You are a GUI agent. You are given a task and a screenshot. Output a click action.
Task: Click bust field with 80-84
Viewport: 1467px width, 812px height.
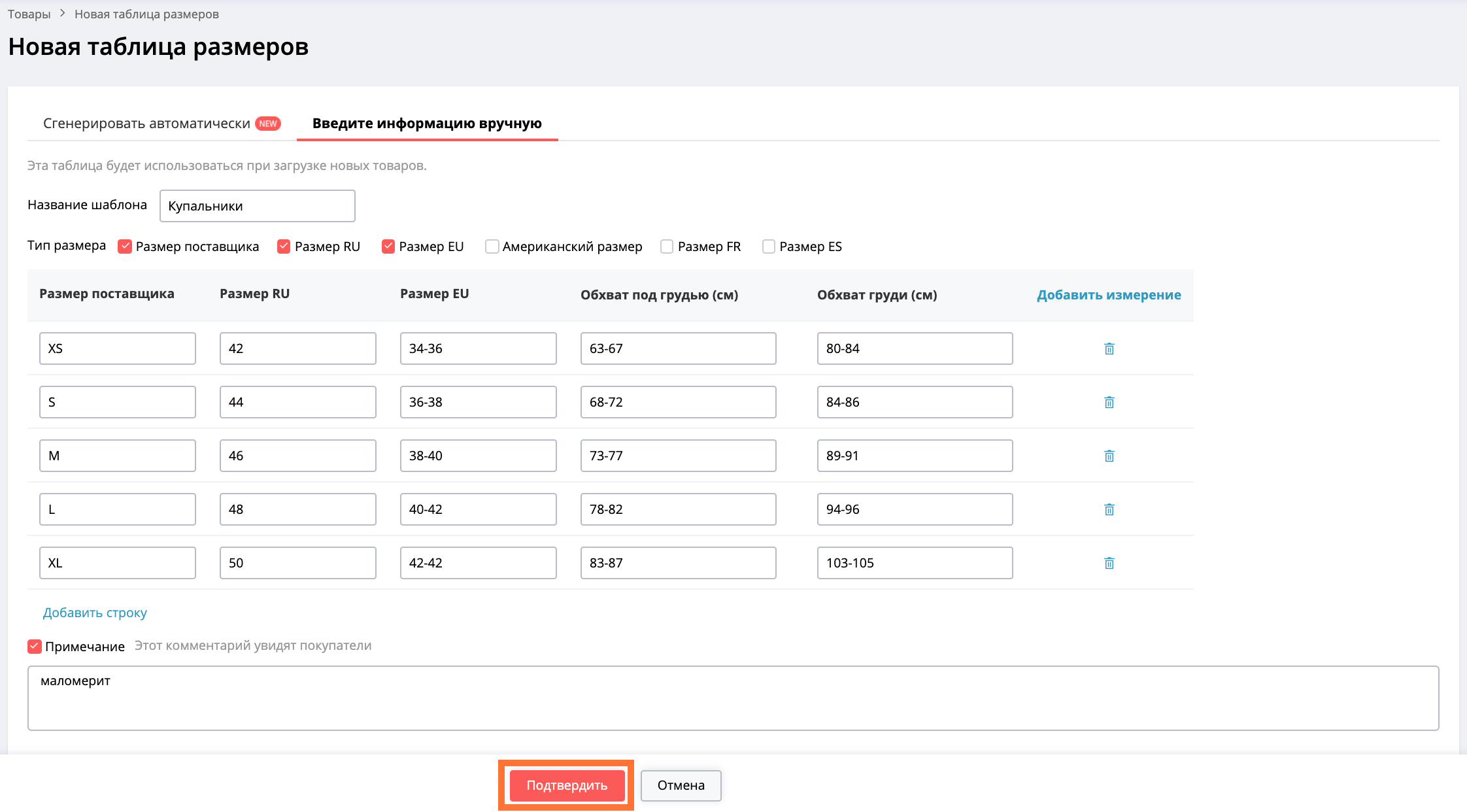tap(915, 348)
